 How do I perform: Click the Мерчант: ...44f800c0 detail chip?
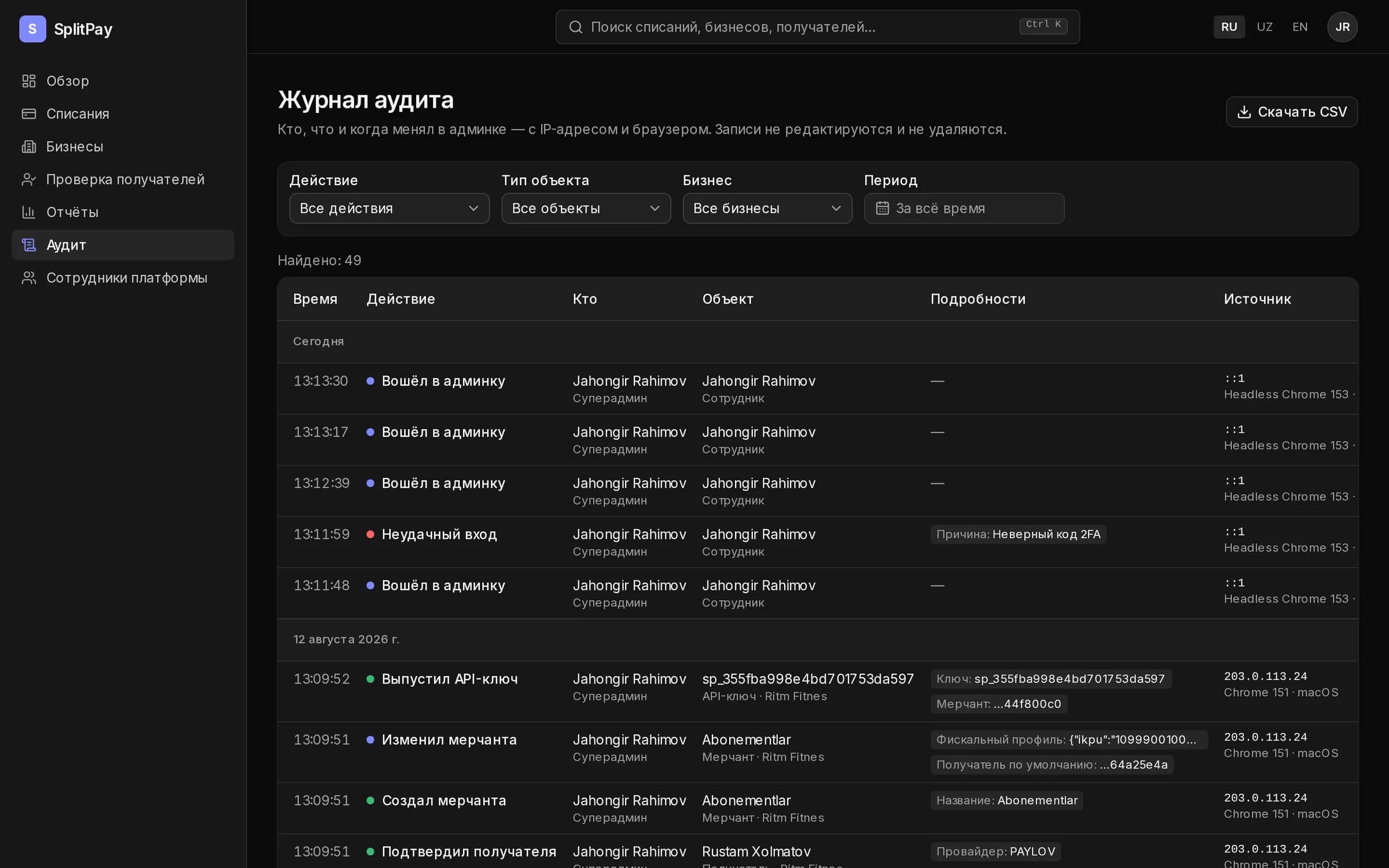point(998,704)
